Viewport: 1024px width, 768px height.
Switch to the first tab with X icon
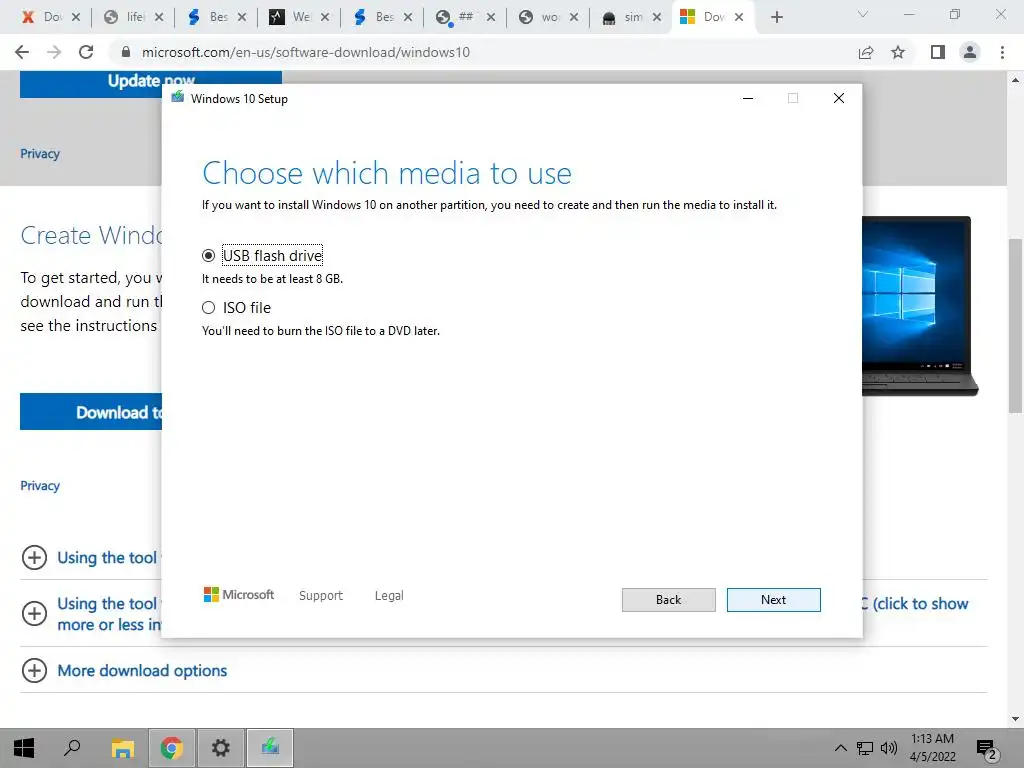42,17
